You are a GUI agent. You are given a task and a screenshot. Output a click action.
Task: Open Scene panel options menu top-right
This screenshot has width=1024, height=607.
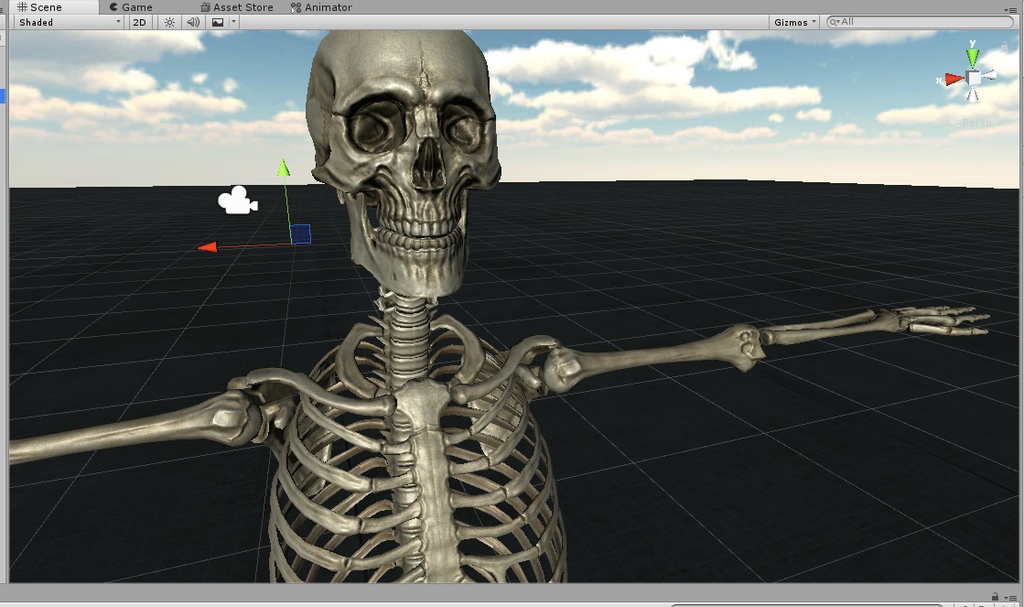(1010, 9)
